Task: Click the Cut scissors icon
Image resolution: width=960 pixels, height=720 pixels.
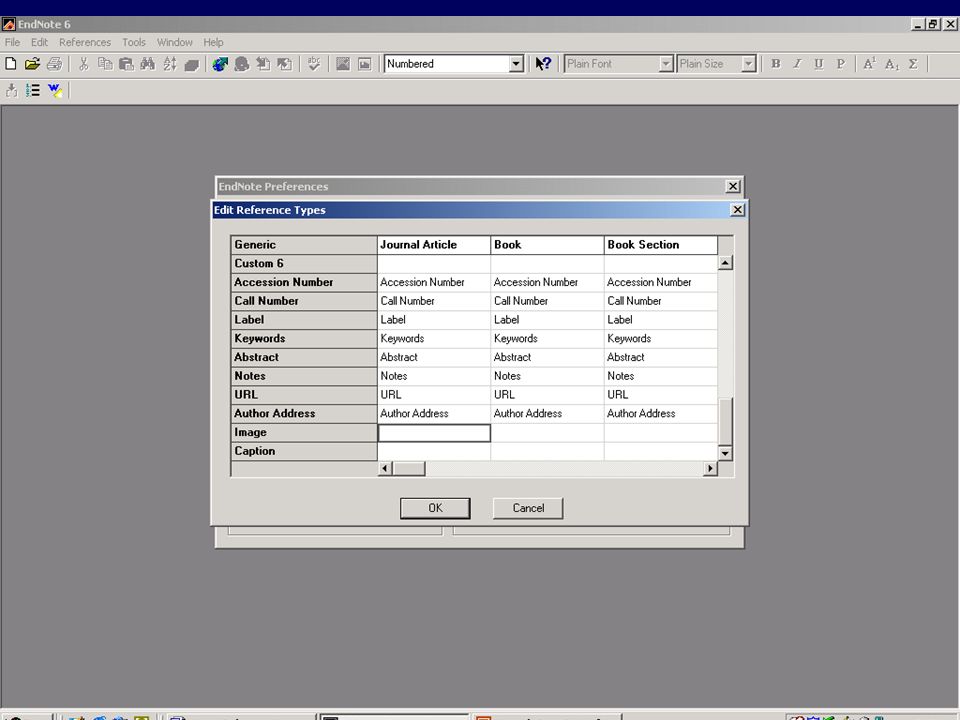Action: 84,64
